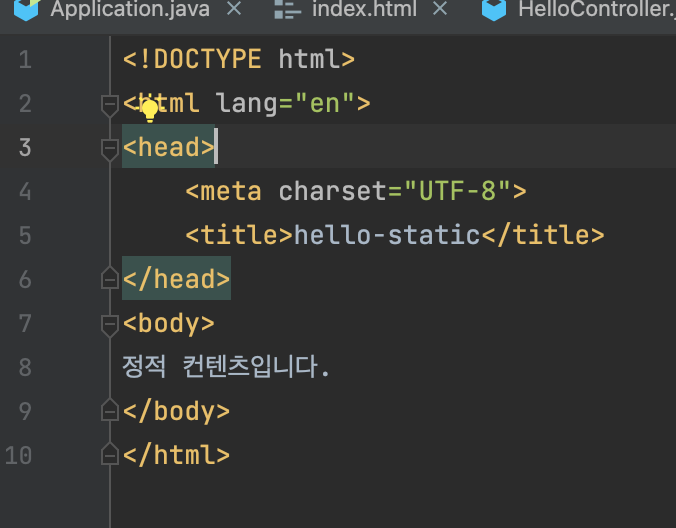This screenshot has height=528, width=676.
Task: Click fold end marker at closing html tag
Action: (x=110, y=454)
